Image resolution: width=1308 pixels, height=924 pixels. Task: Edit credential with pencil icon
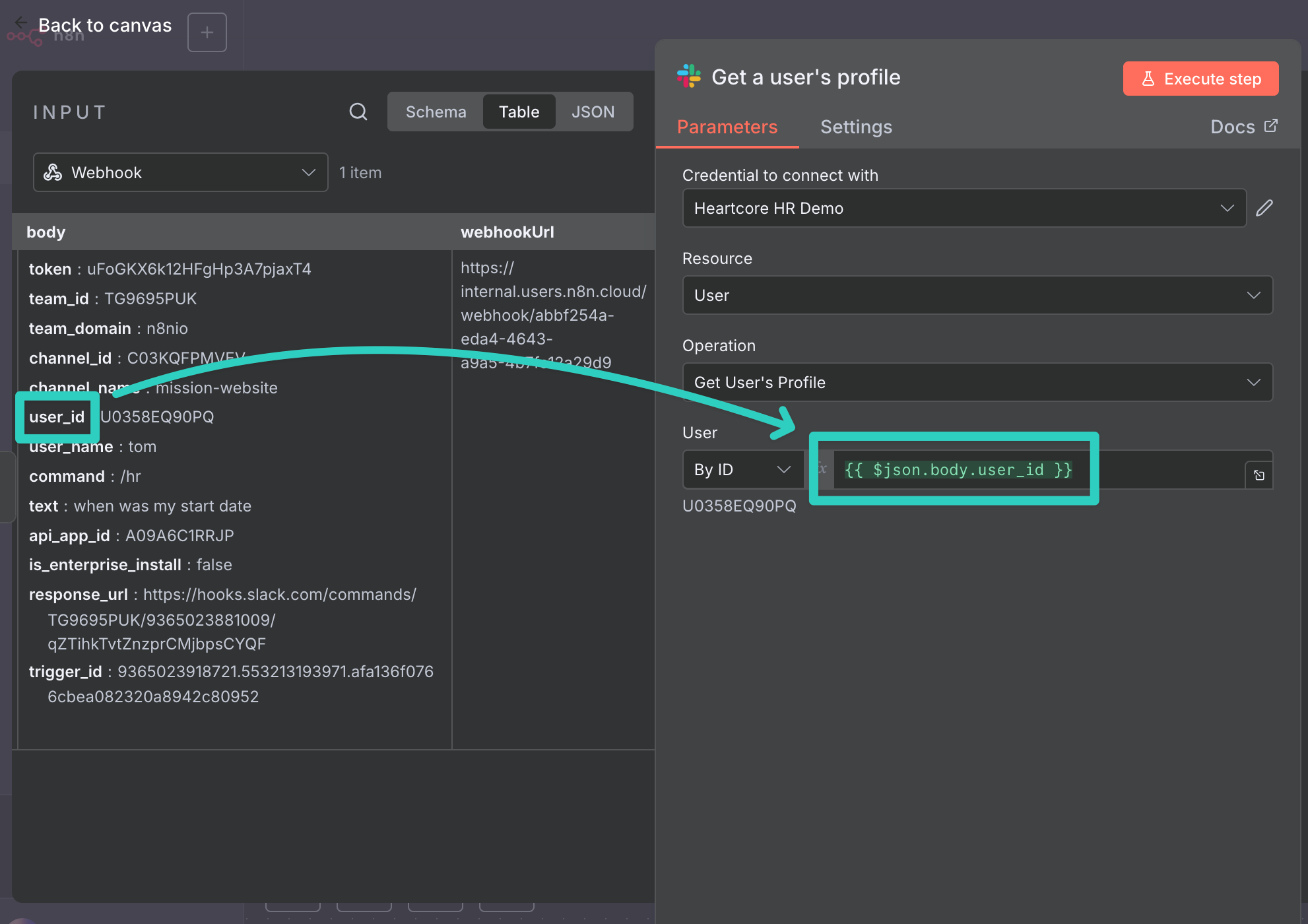(1264, 208)
